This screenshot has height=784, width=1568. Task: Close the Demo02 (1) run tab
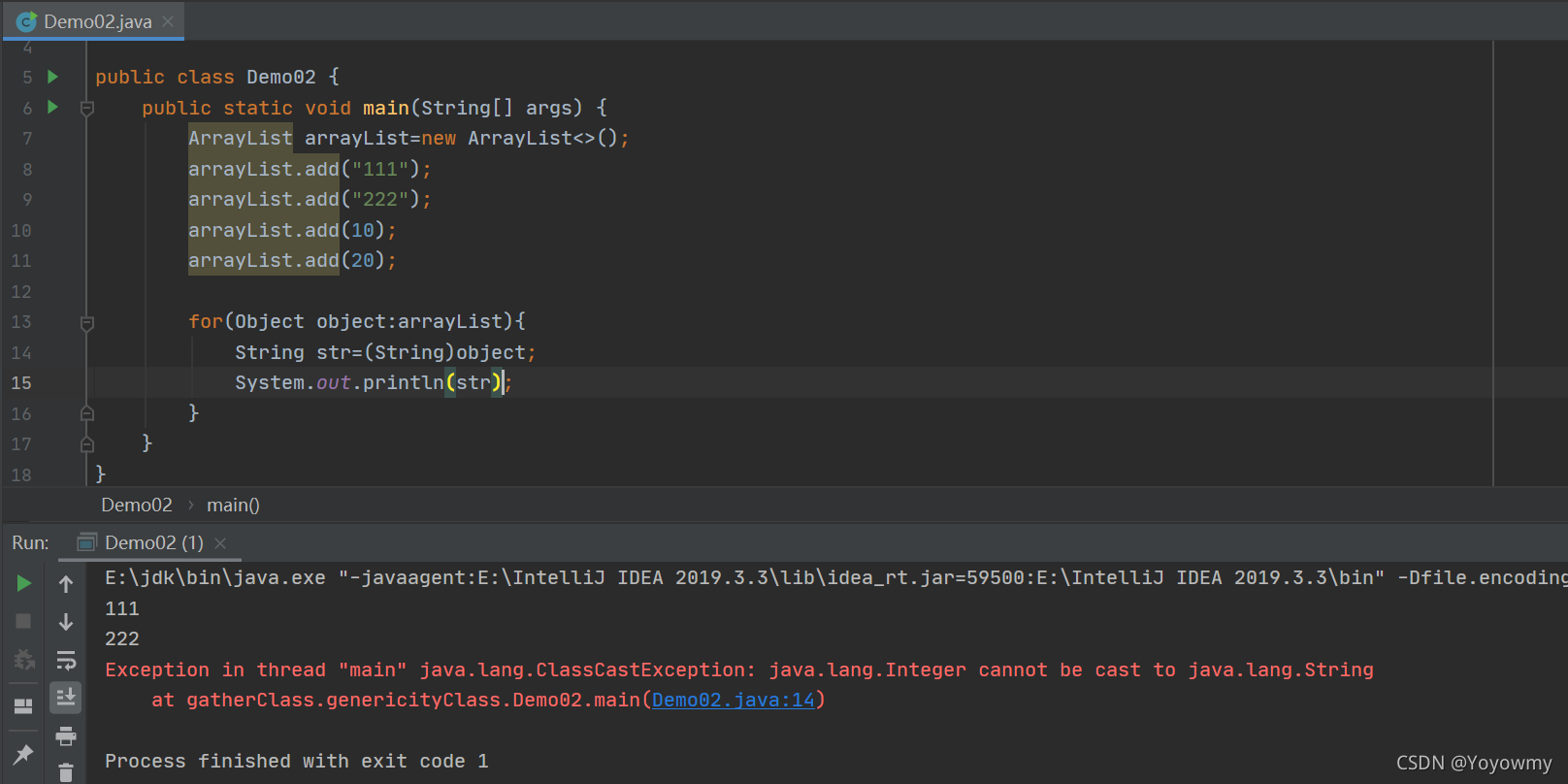tap(220, 543)
